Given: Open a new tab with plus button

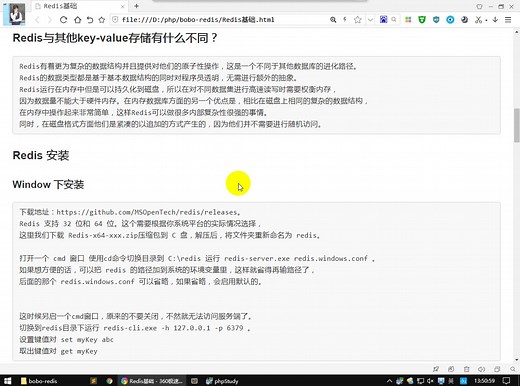Looking at the screenshot, I should [x=136, y=6].
